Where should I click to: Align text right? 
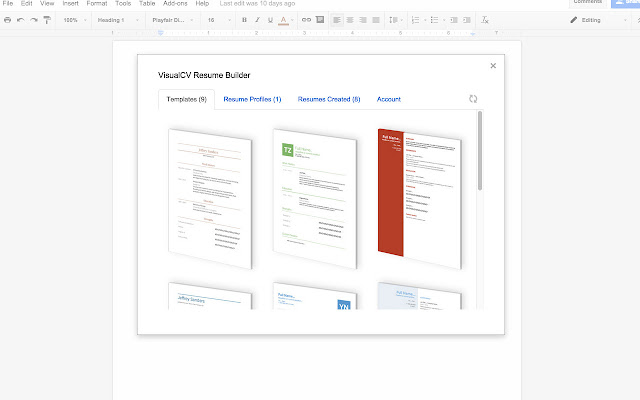point(363,20)
